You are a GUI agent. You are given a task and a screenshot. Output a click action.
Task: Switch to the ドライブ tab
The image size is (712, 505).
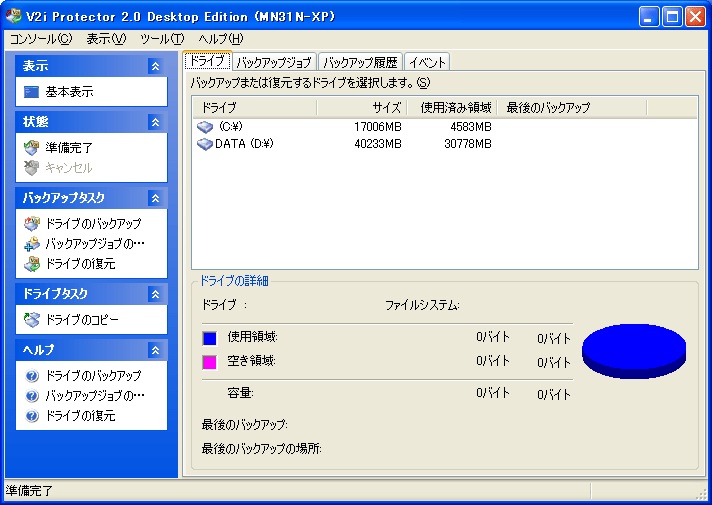[x=208, y=61]
